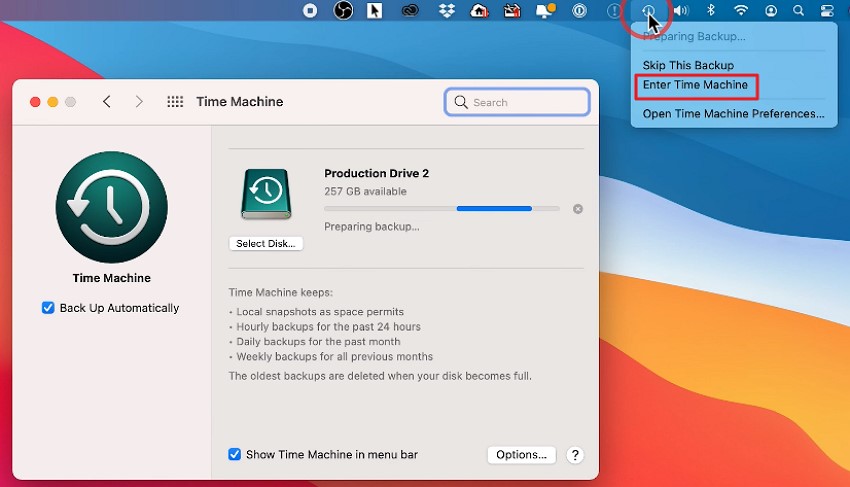Toggle Back Up Automatically checkbox
850x487 pixels.
(48, 308)
